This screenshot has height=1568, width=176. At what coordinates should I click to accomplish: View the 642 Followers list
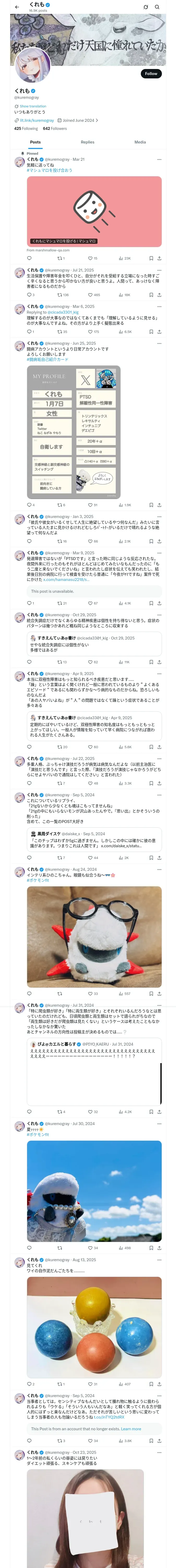tap(54, 128)
